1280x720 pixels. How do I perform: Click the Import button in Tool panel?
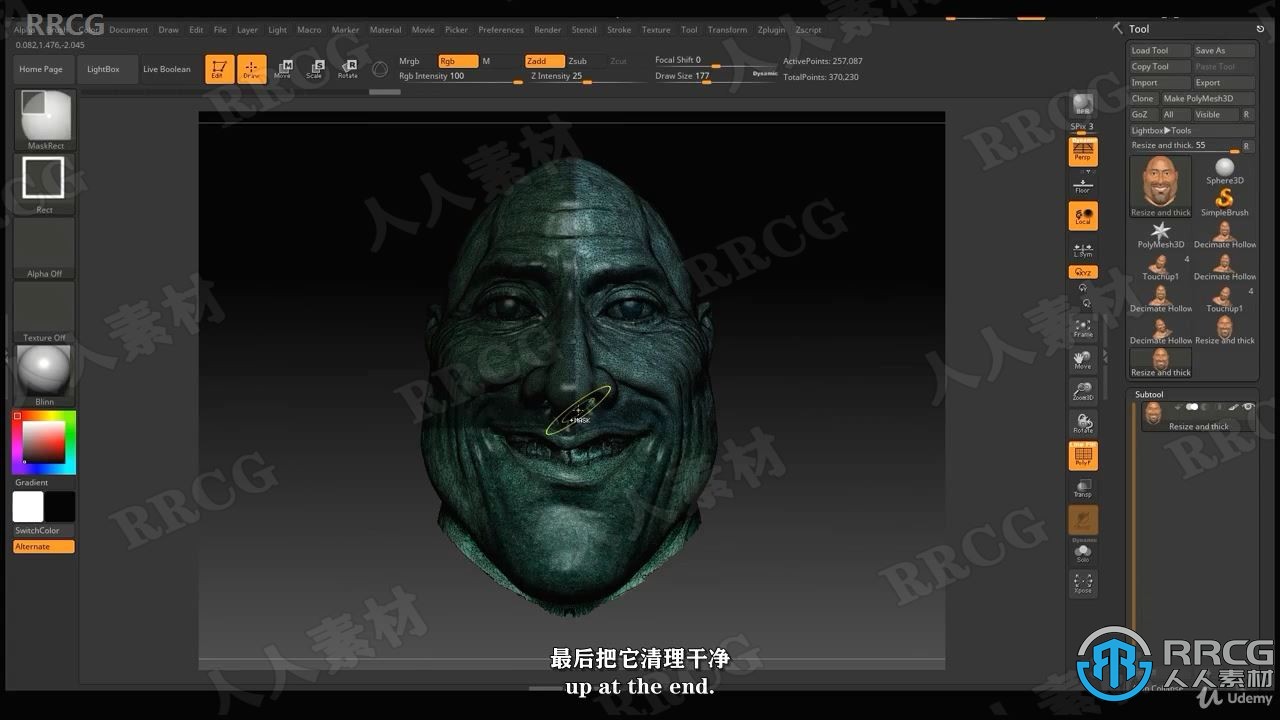point(1160,82)
